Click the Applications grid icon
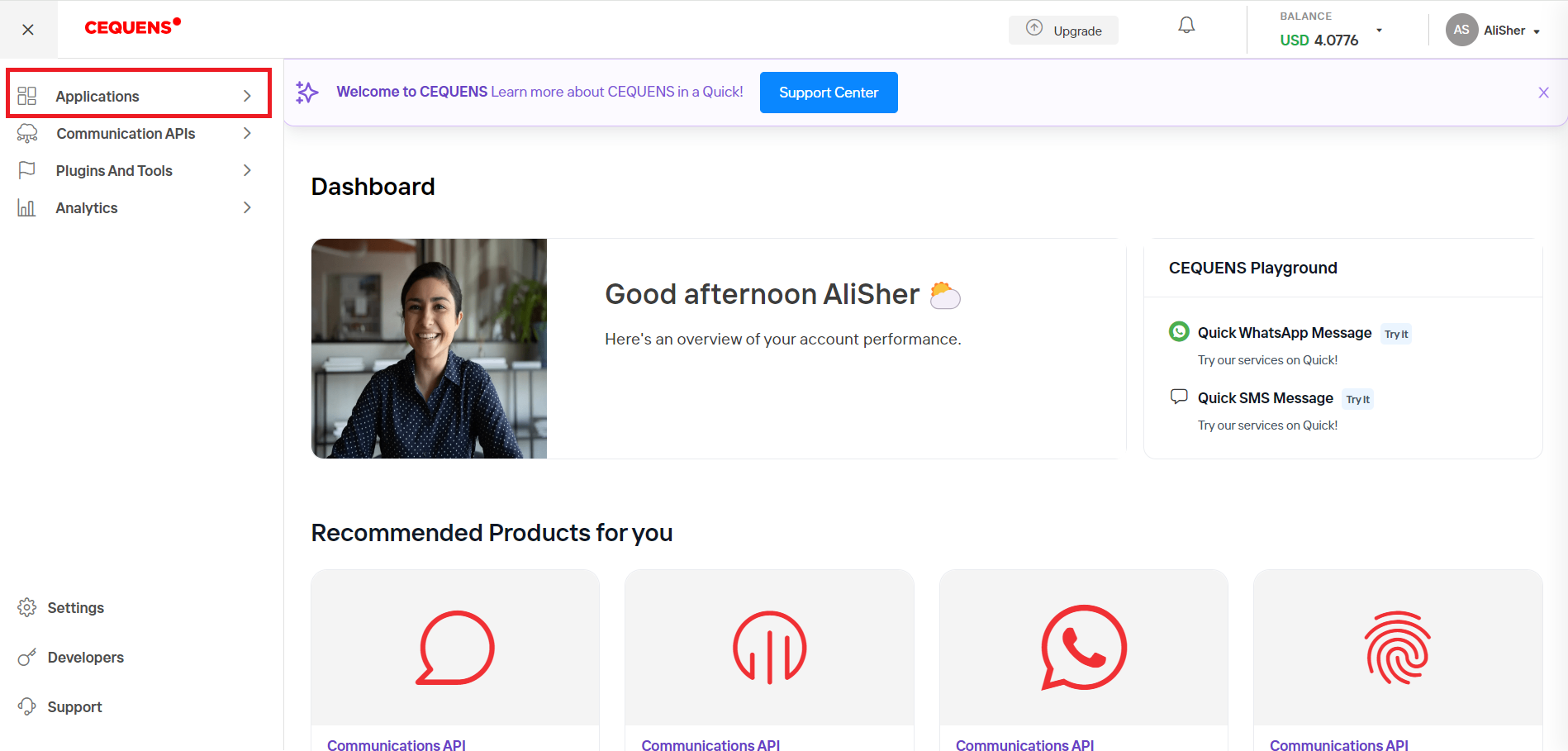Image resolution: width=1568 pixels, height=751 pixels. coord(26,96)
